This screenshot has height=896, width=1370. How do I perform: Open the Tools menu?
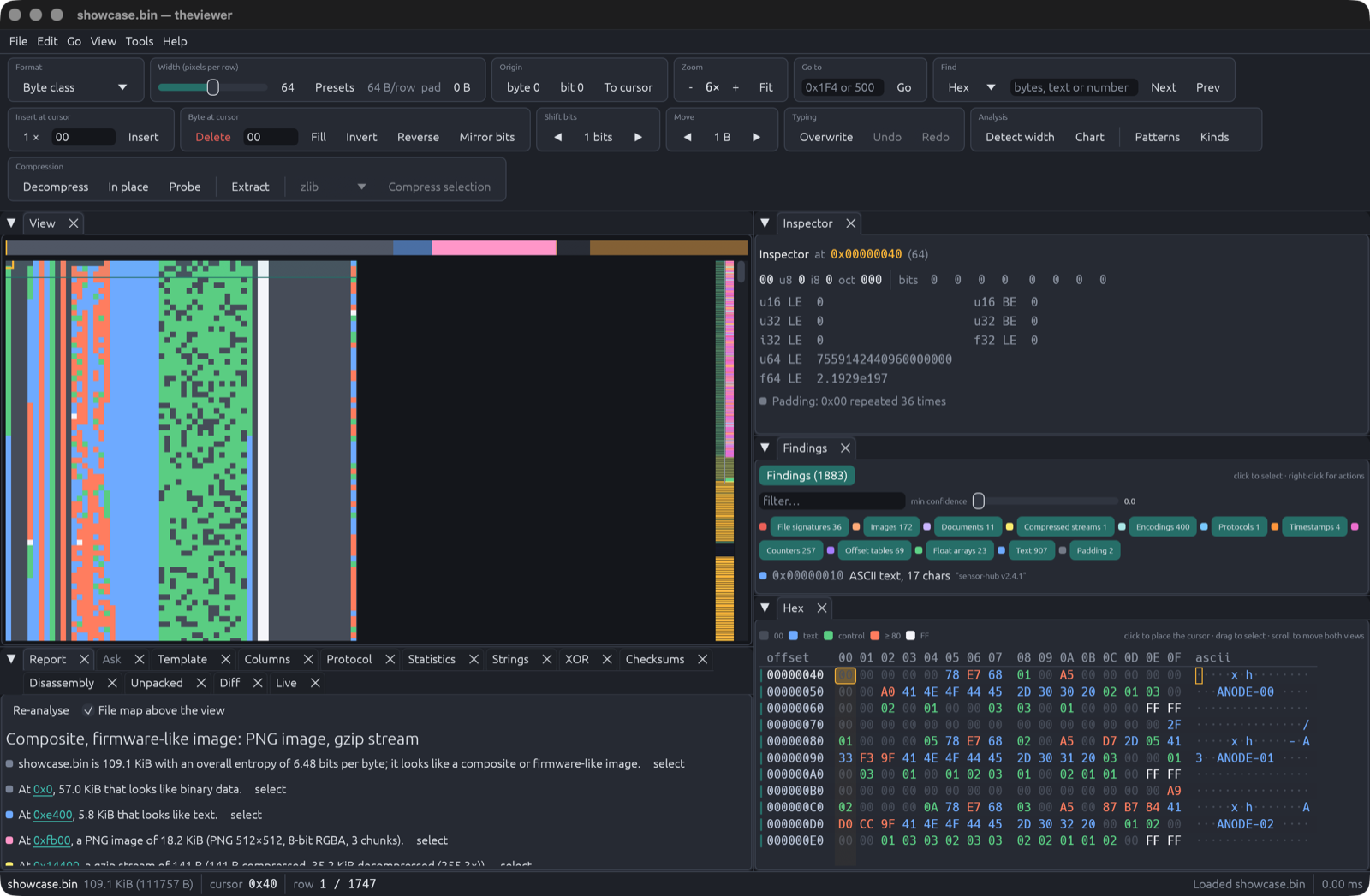coord(140,41)
